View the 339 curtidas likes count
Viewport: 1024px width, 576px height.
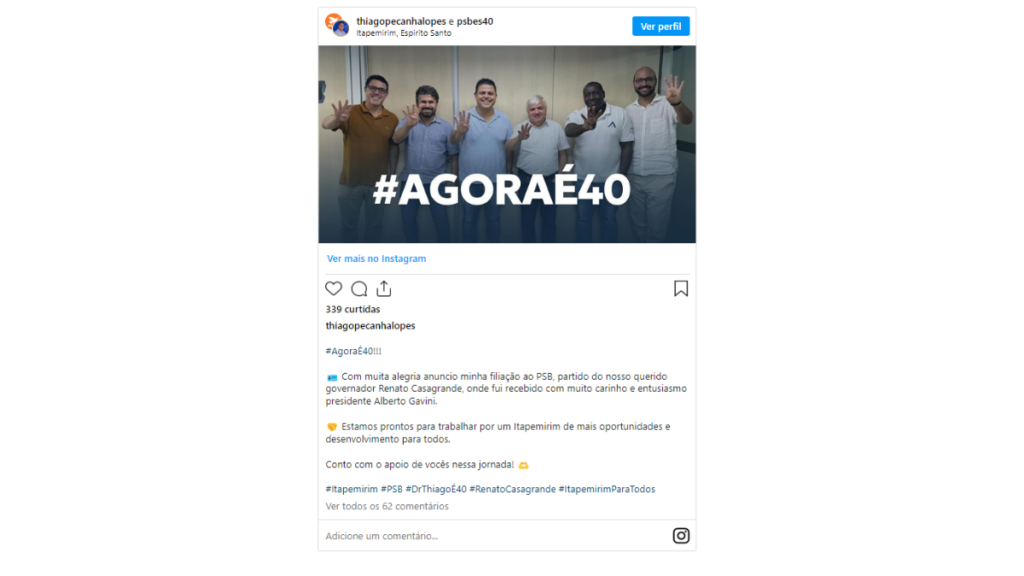353,309
